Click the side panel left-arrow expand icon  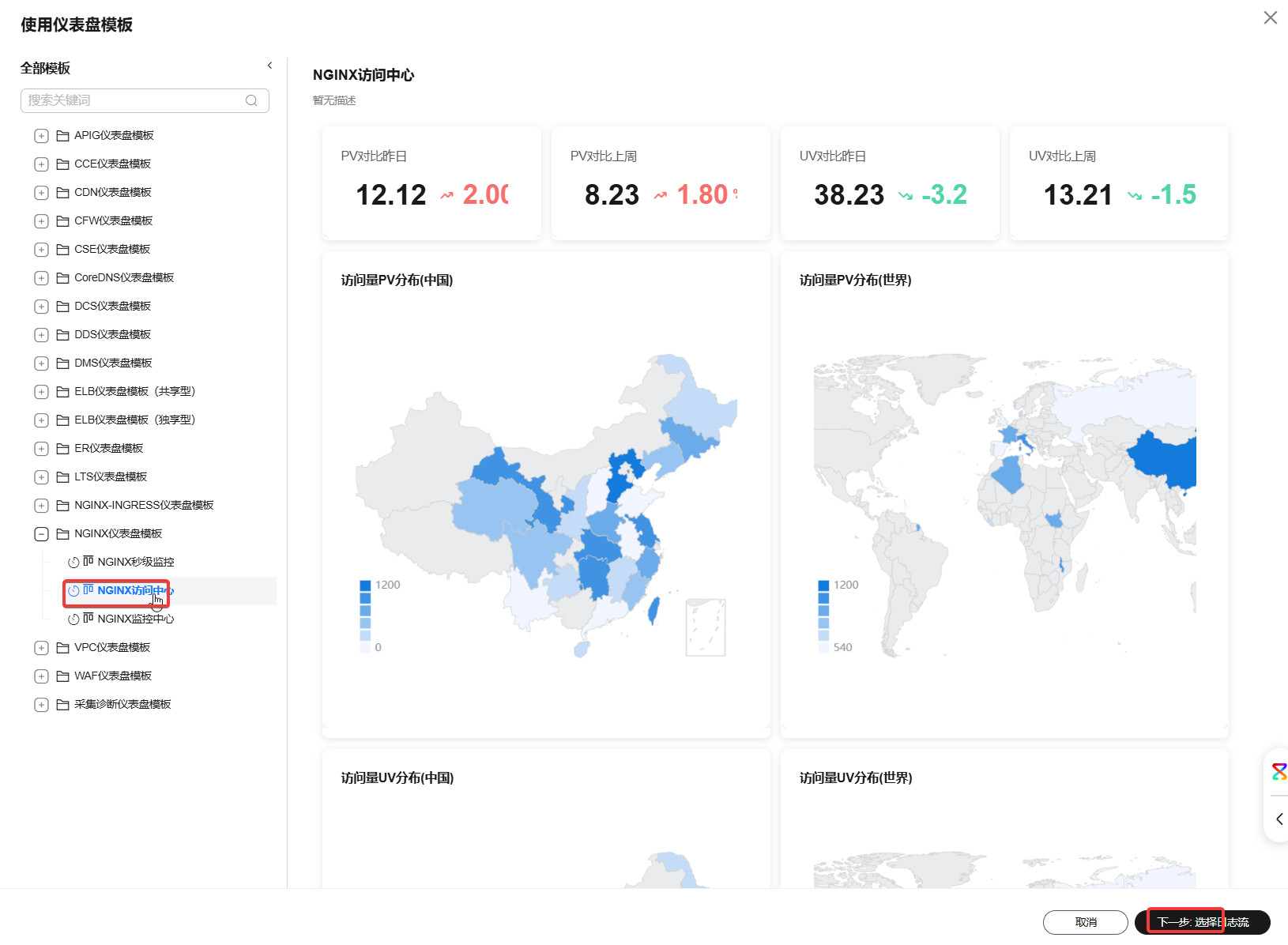(1279, 819)
